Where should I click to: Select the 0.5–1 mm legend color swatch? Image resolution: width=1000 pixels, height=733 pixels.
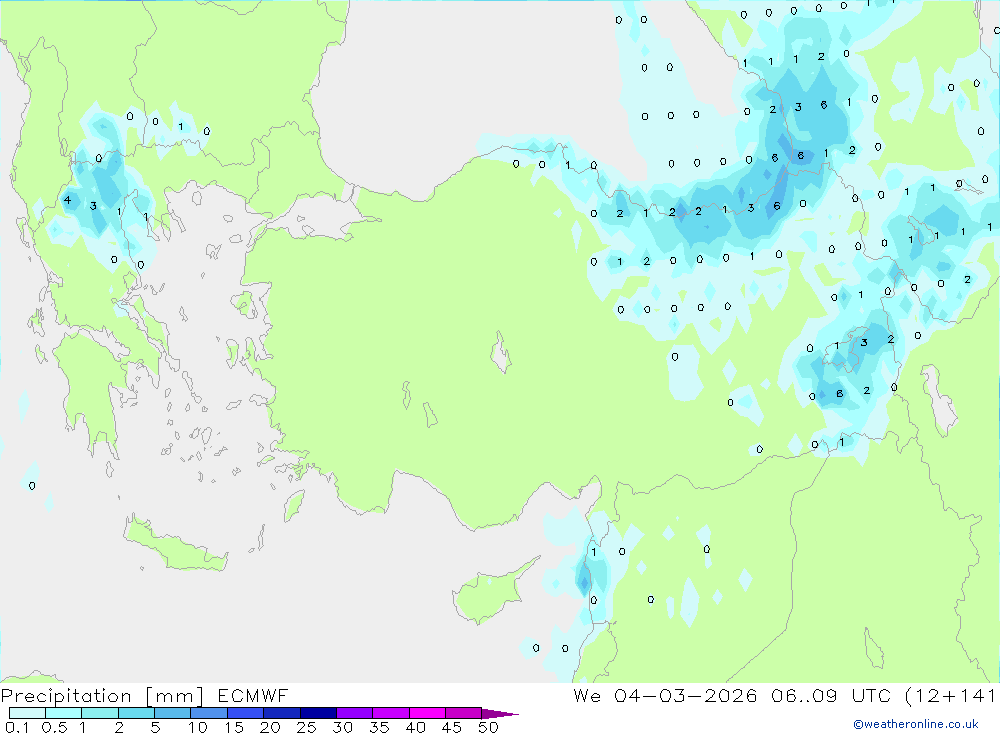[x=64, y=713]
